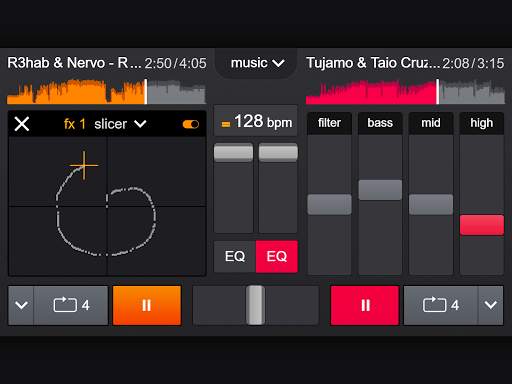
Task: Expand the right deck loop options chevron
Action: tap(491, 305)
